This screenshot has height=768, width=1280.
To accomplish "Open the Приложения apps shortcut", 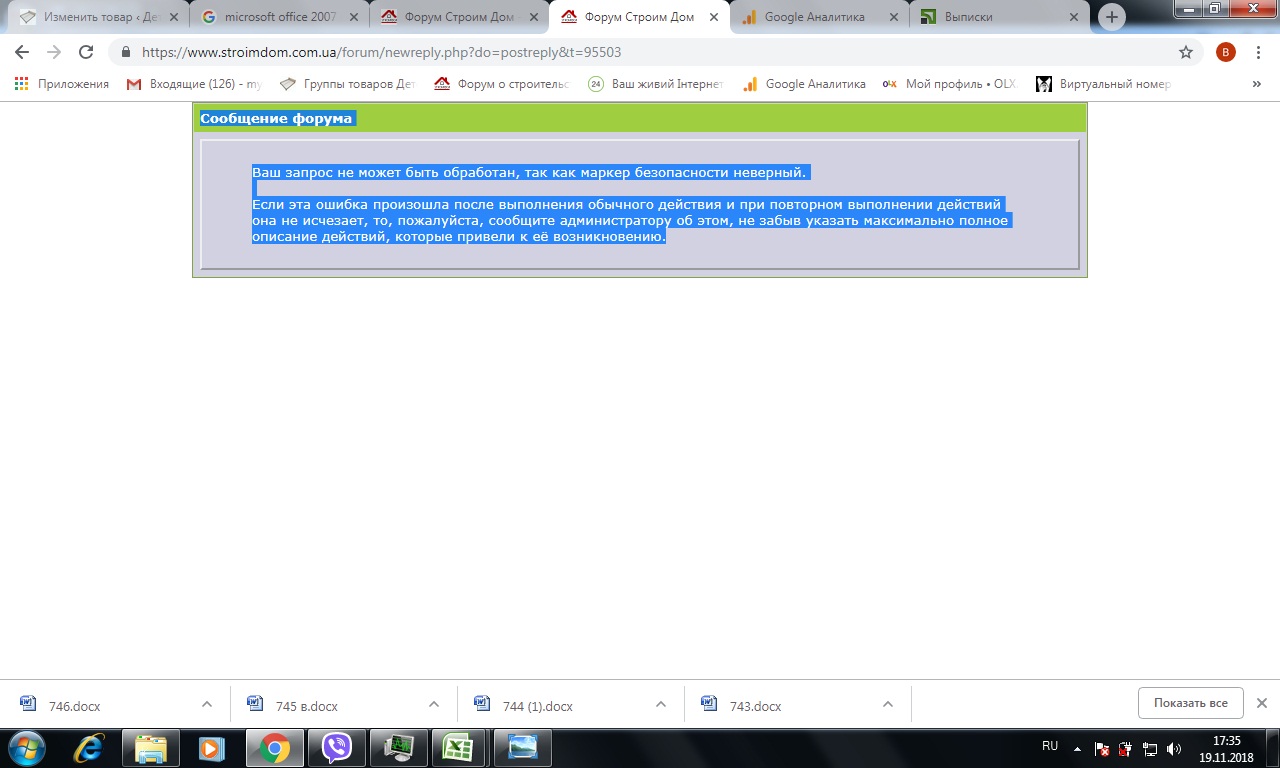I will [x=62, y=84].
